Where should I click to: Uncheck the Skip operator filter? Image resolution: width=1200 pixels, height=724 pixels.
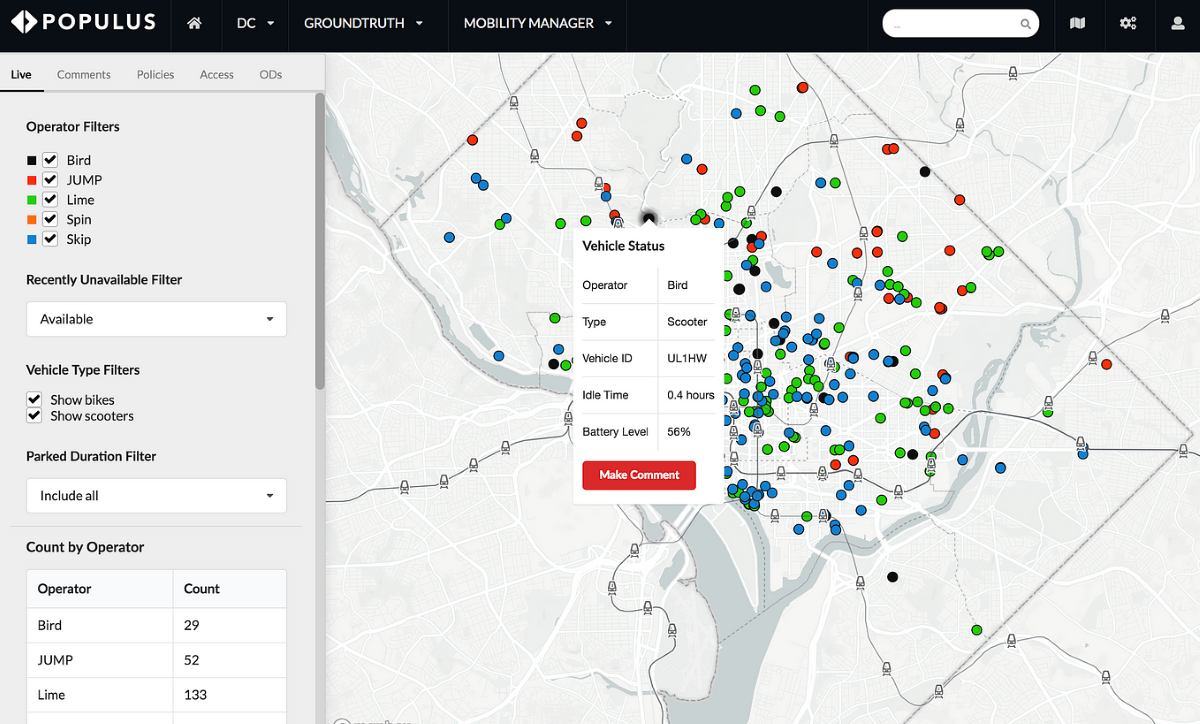click(50, 239)
